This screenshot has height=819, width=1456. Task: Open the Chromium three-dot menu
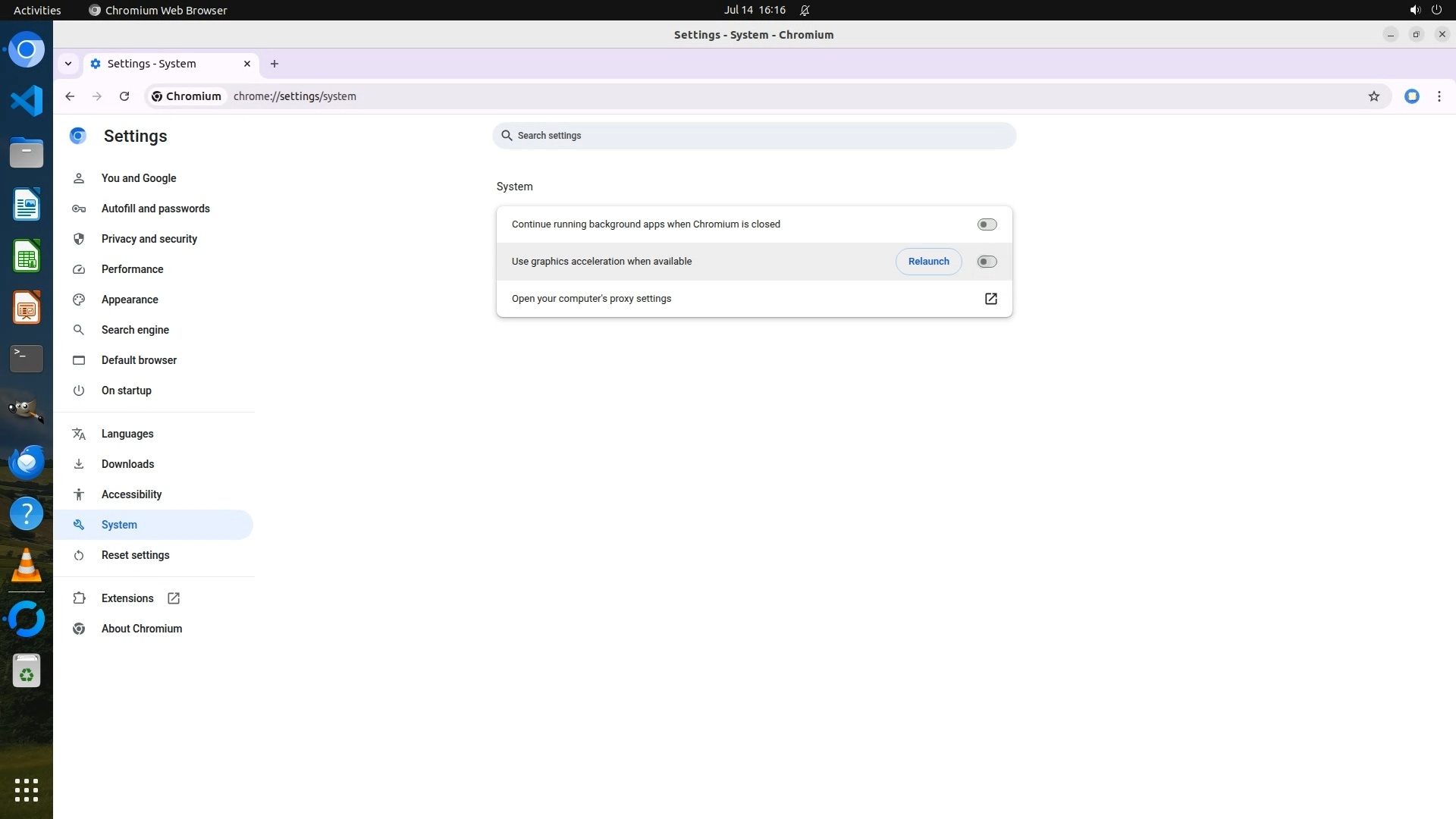pos(1439,96)
